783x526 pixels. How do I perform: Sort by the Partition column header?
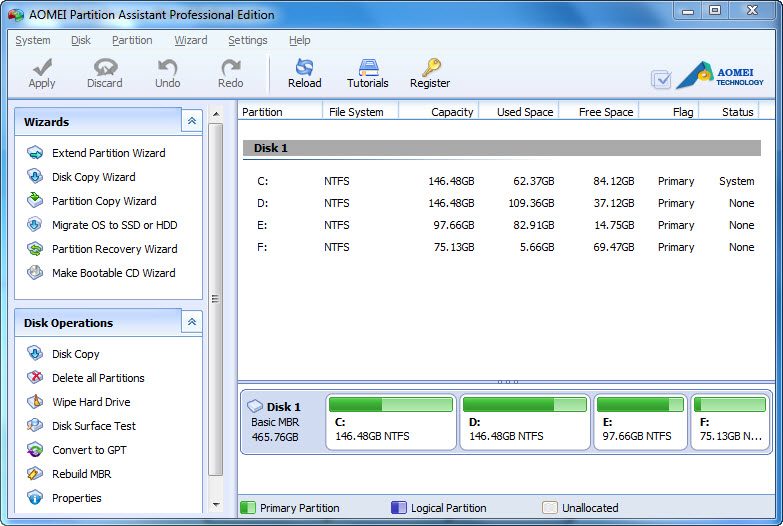[280, 112]
